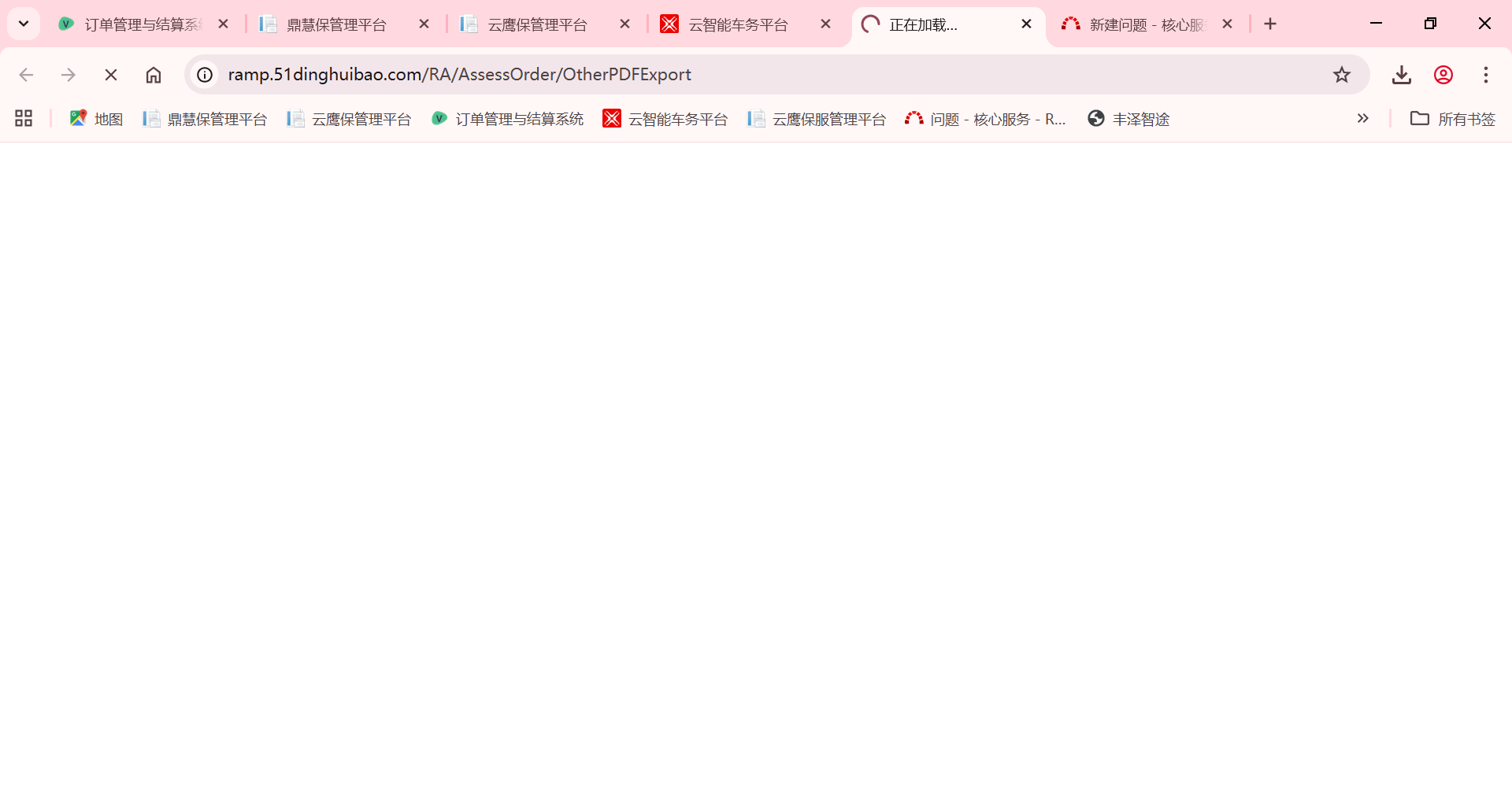Screen dimensions: 1512x803
Task: Open the home page
Action: (154, 75)
